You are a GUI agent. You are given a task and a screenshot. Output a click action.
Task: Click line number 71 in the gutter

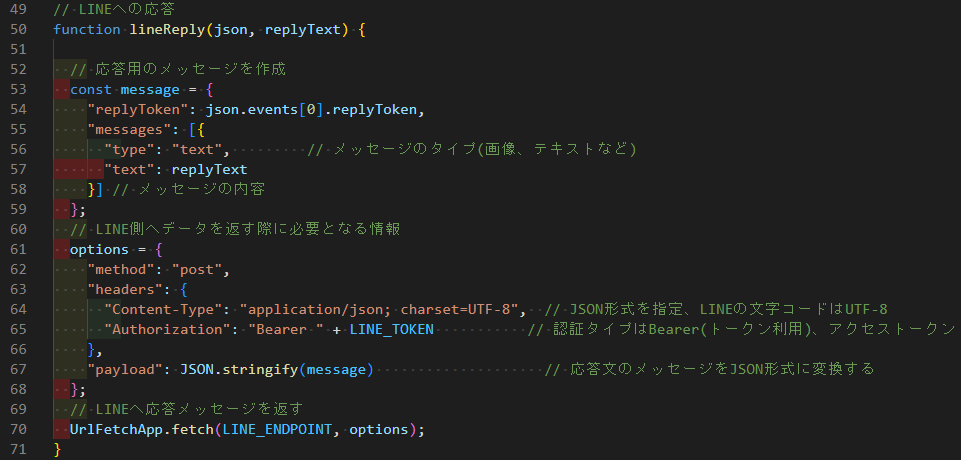click(19, 449)
